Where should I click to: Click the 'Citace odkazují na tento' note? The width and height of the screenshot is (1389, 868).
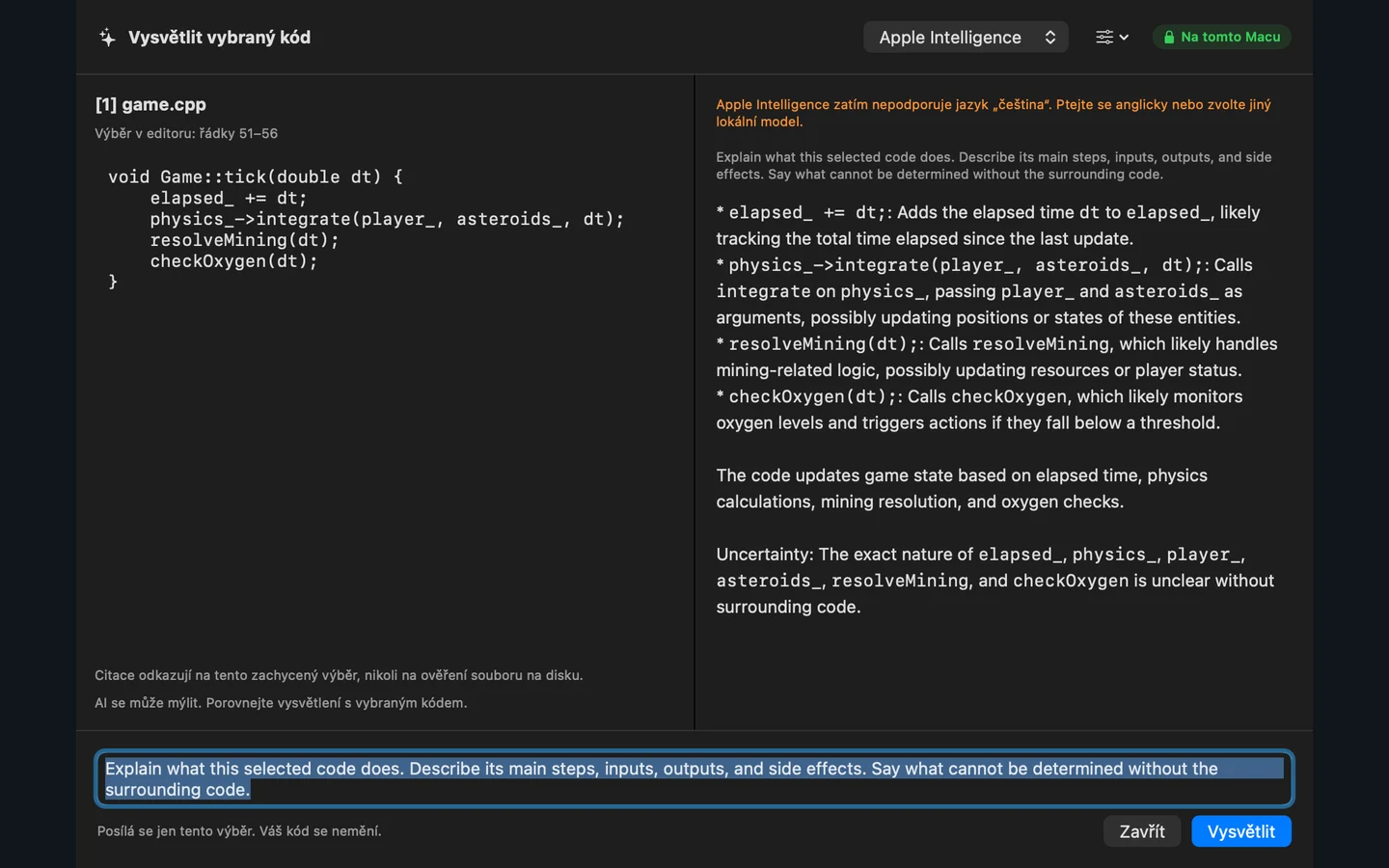(x=339, y=675)
